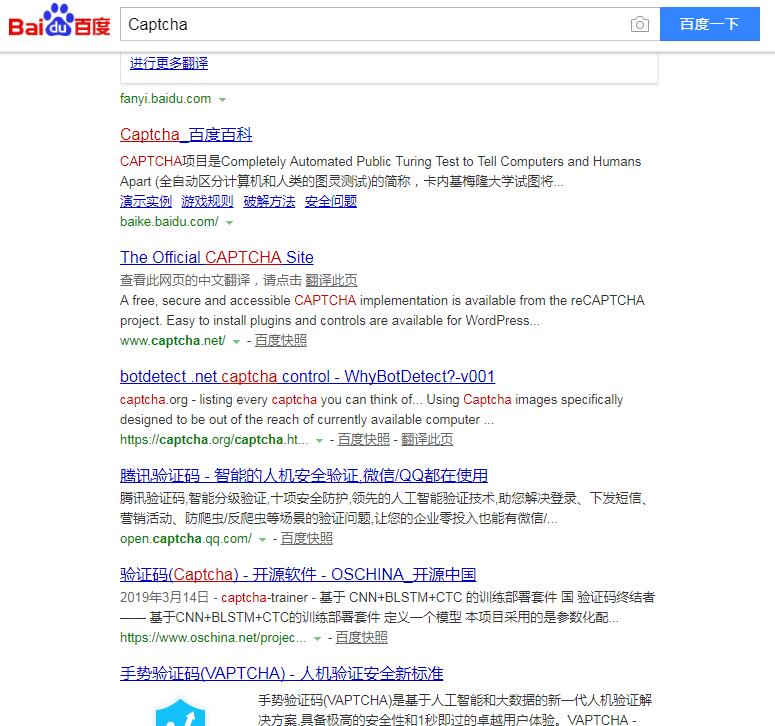Open 百度快照 for www.captcha.net
Screen dimensions: 775x726
tap(281, 341)
